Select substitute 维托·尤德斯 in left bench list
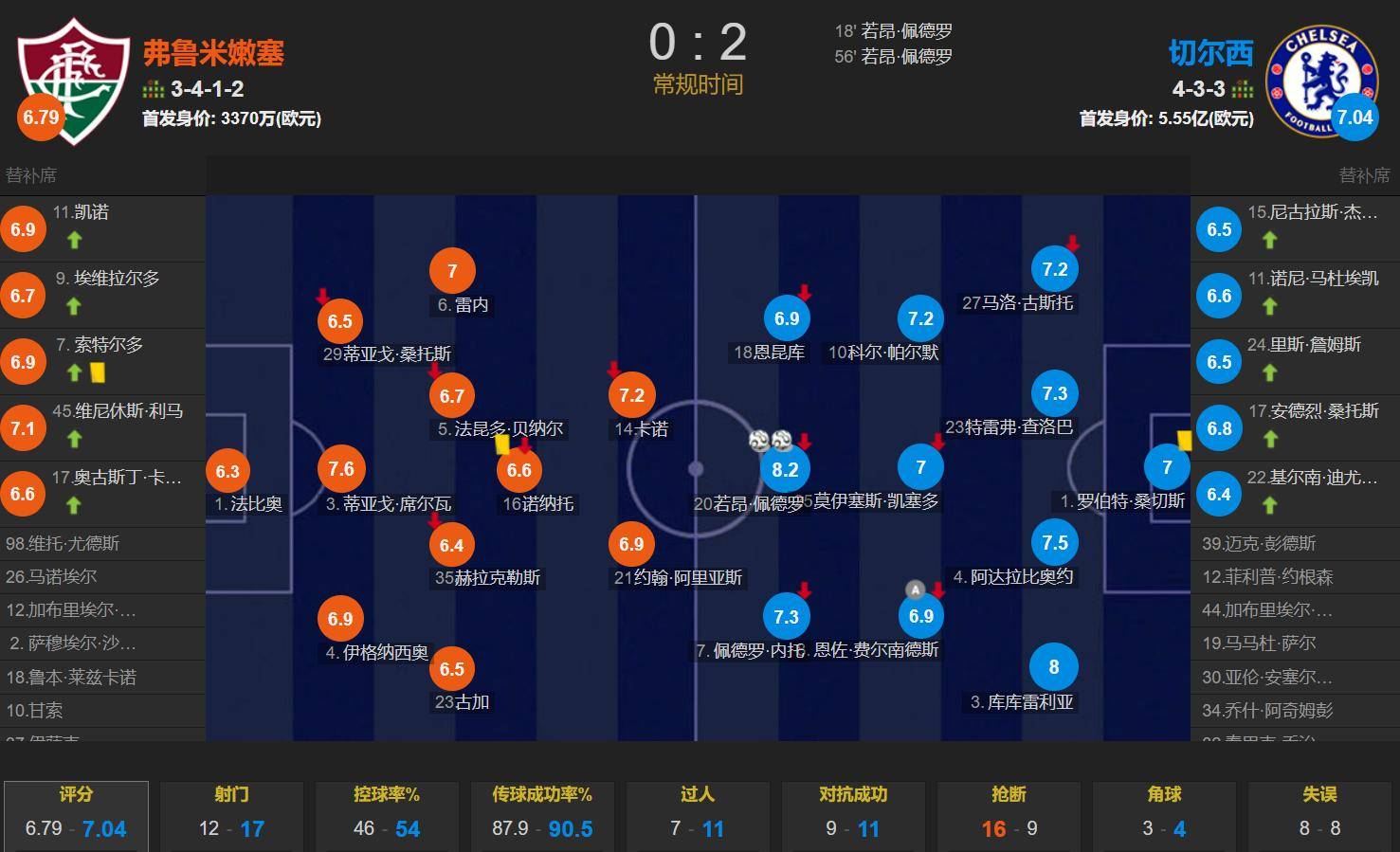The image size is (1400, 852). 102,543
